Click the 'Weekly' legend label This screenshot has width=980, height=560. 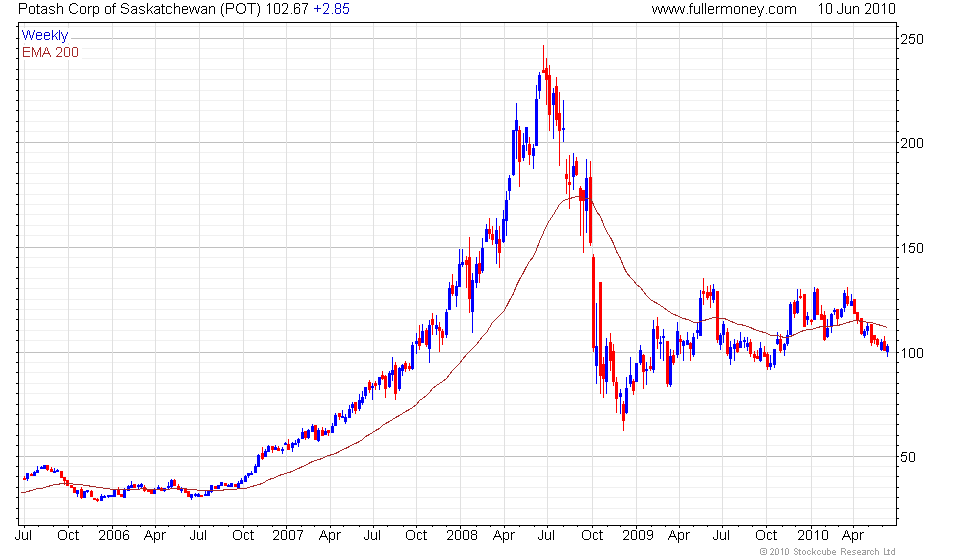click(45, 36)
